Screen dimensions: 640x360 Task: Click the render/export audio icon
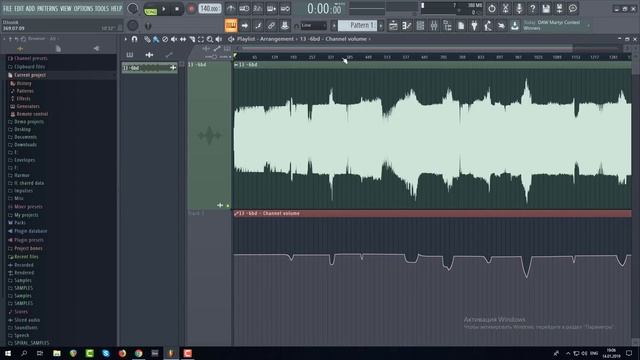(x=559, y=8)
